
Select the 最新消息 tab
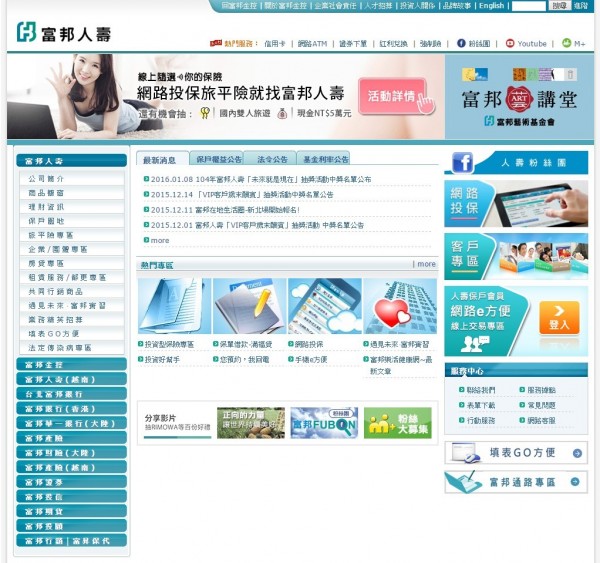(x=163, y=158)
